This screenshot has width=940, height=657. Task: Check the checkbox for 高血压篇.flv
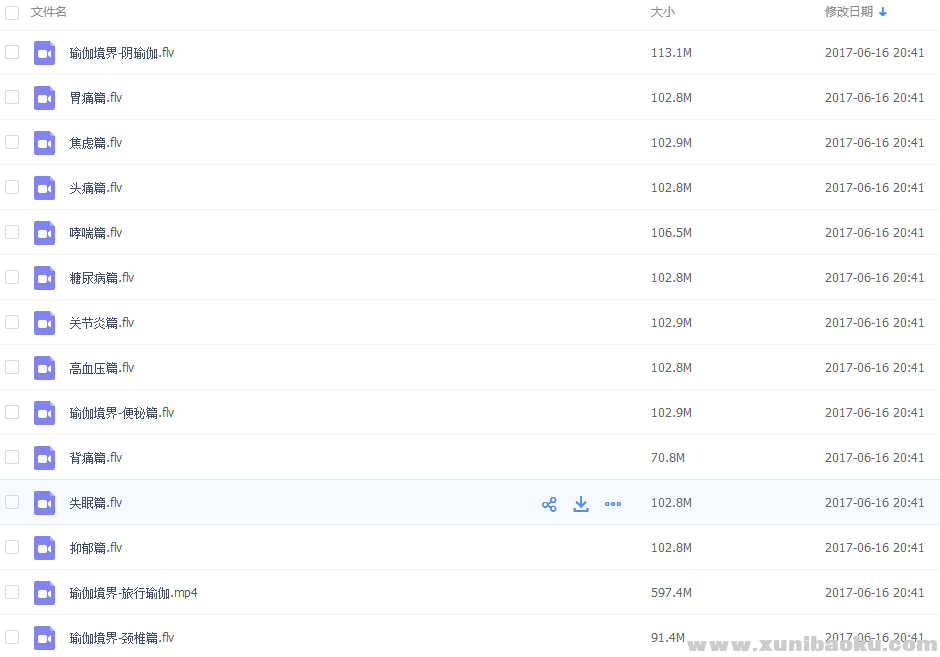pyautogui.click(x=12, y=367)
